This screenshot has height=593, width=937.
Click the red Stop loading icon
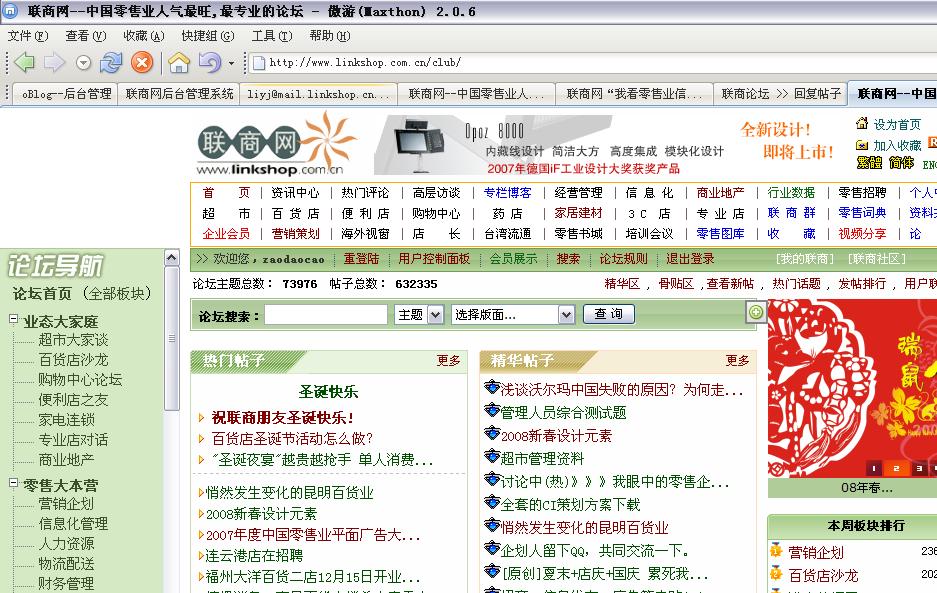pos(142,62)
